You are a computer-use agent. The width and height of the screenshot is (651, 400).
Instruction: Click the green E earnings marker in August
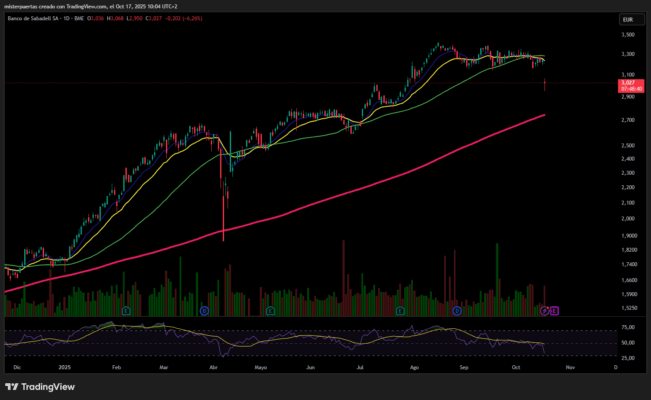pyautogui.click(x=400, y=312)
